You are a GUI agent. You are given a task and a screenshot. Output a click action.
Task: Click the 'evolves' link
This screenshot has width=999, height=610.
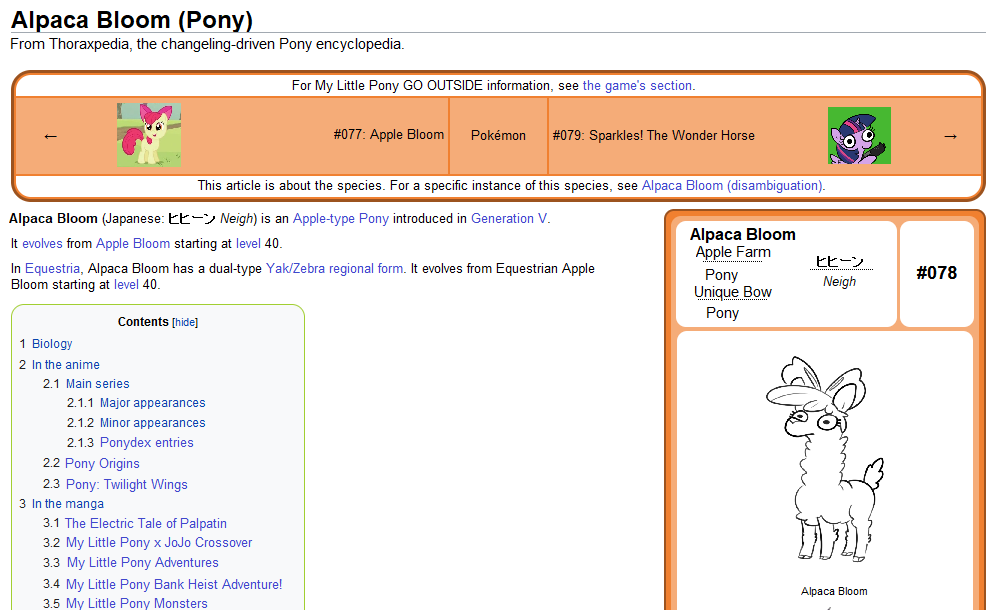[42, 243]
